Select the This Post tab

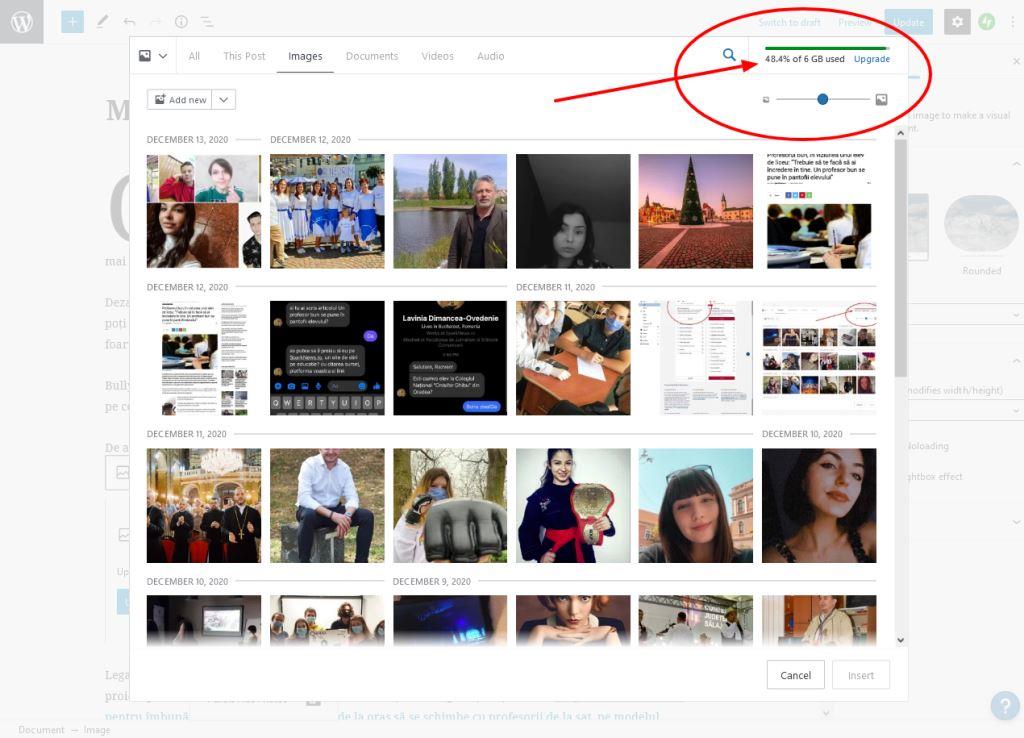click(244, 56)
